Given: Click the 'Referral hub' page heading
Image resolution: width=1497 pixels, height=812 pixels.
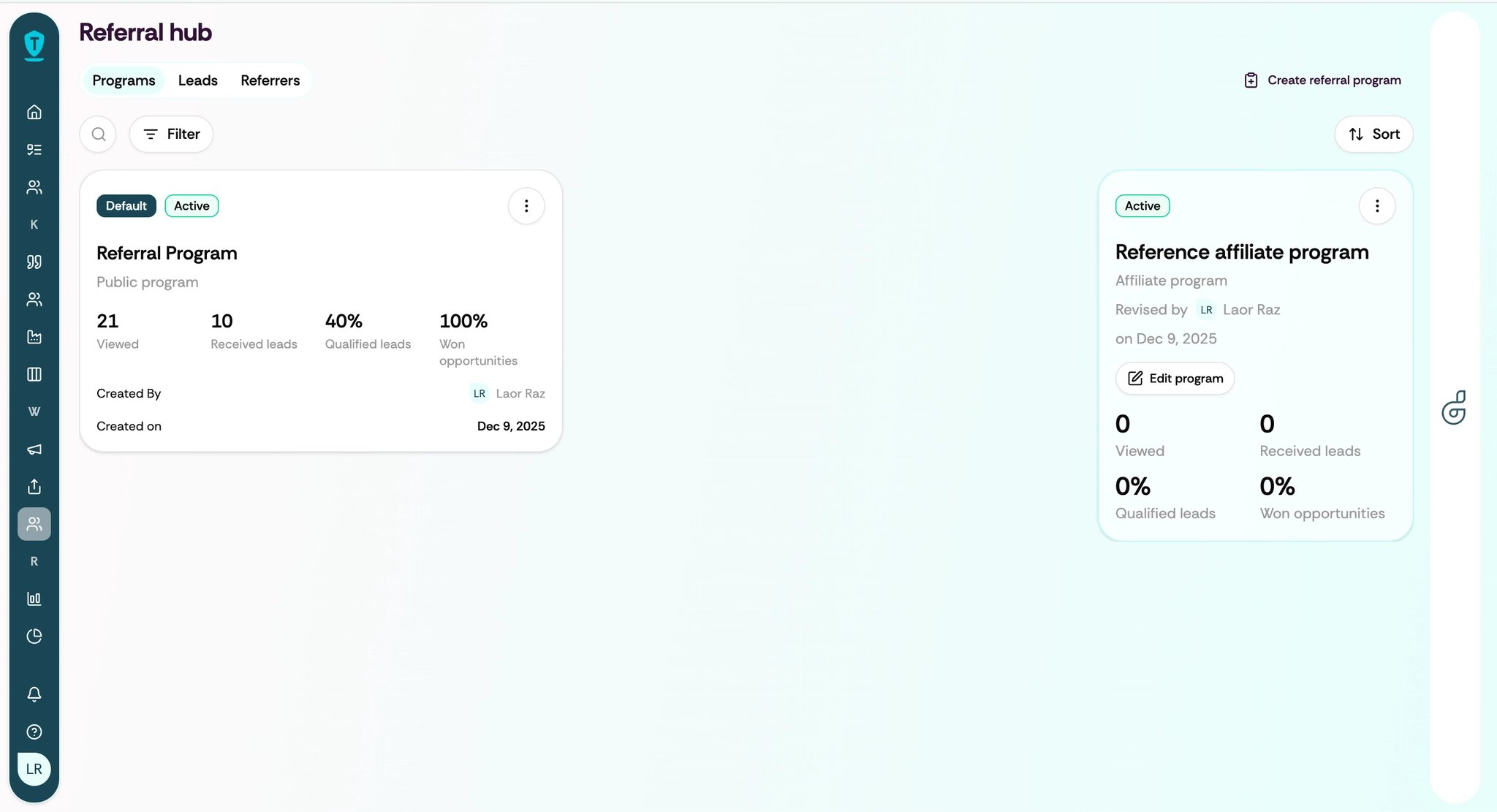Looking at the screenshot, I should pos(145,32).
